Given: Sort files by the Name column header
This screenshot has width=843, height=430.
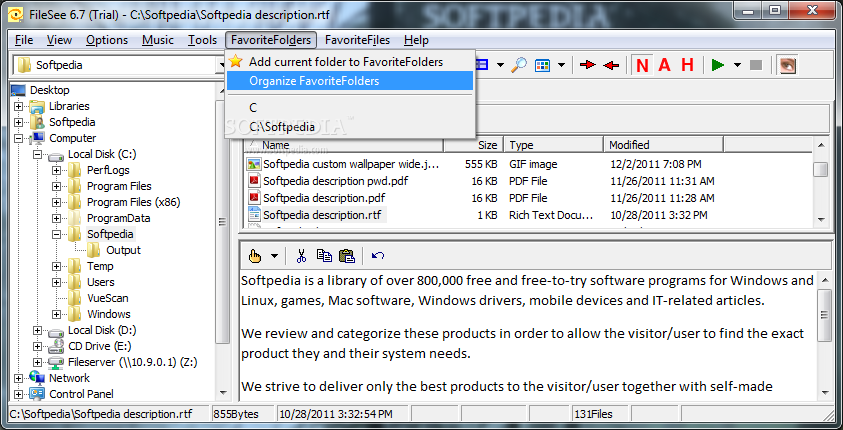Looking at the screenshot, I should click(x=344, y=145).
